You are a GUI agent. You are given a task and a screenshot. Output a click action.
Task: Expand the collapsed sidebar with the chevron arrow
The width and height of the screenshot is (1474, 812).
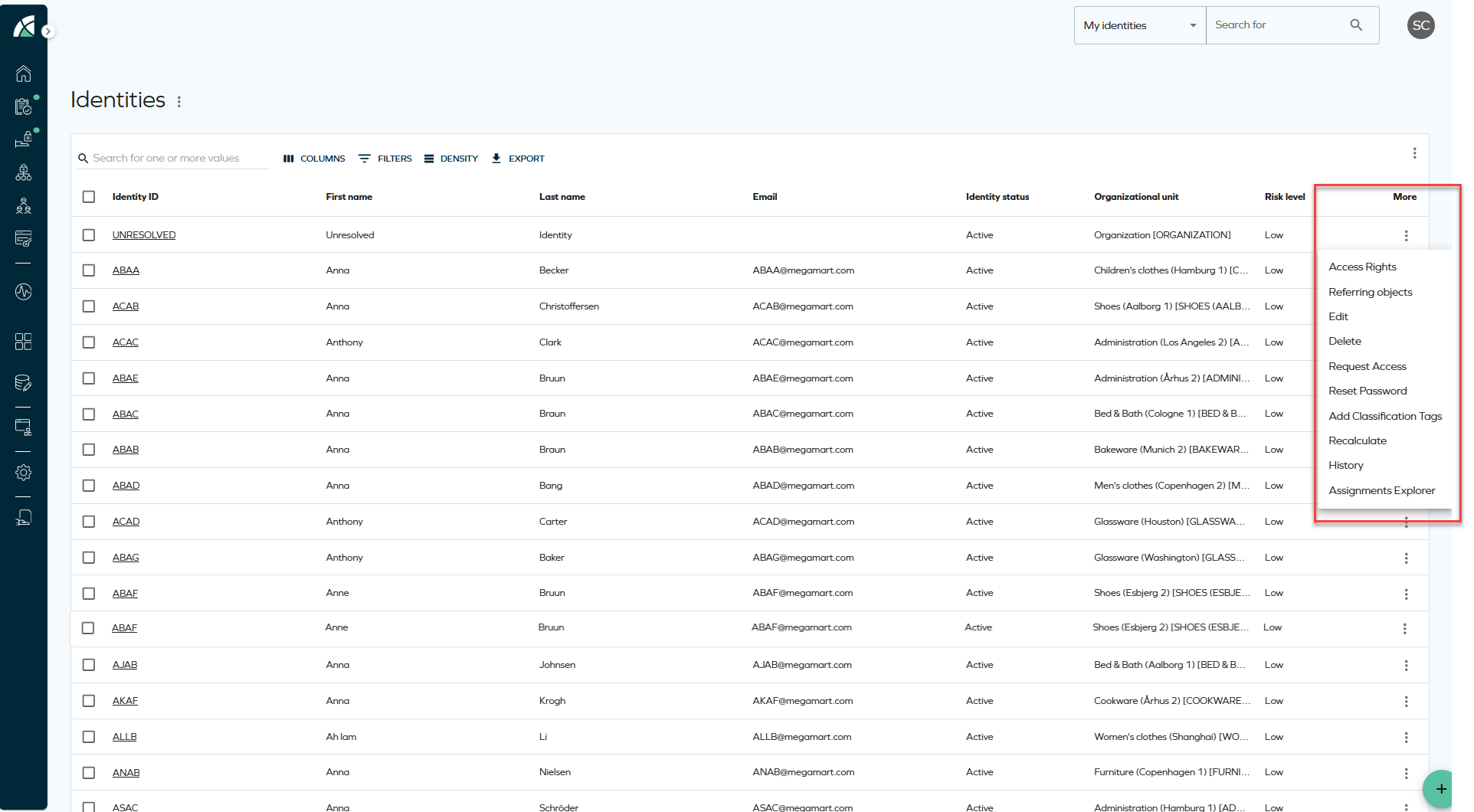(48, 31)
